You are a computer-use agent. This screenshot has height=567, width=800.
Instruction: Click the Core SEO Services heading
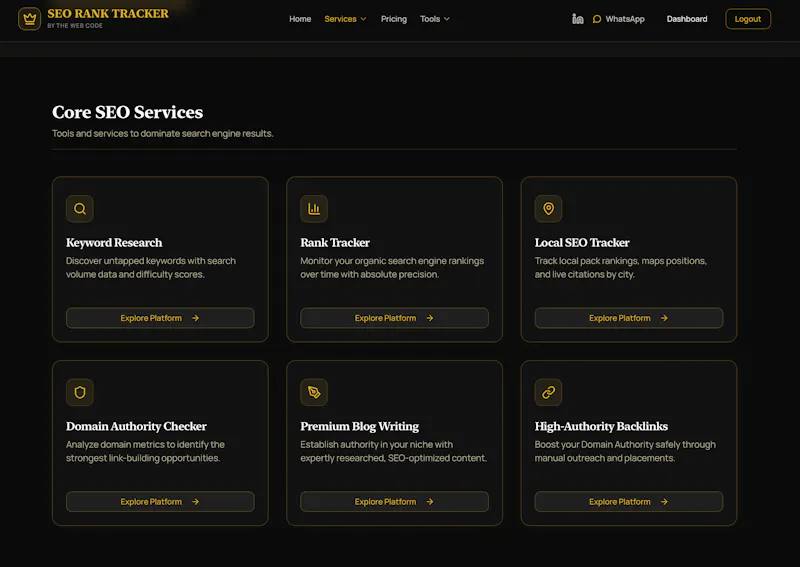pyautogui.click(x=128, y=112)
